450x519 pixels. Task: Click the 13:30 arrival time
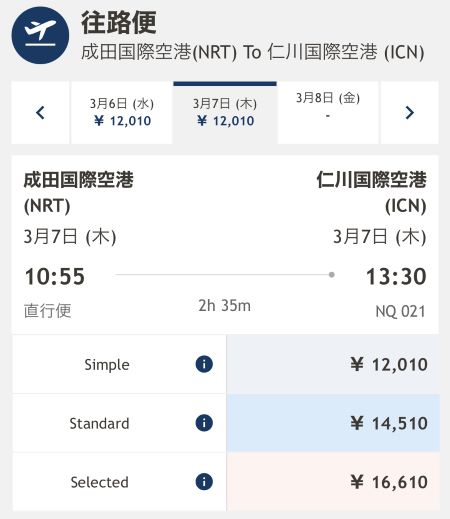396,276
